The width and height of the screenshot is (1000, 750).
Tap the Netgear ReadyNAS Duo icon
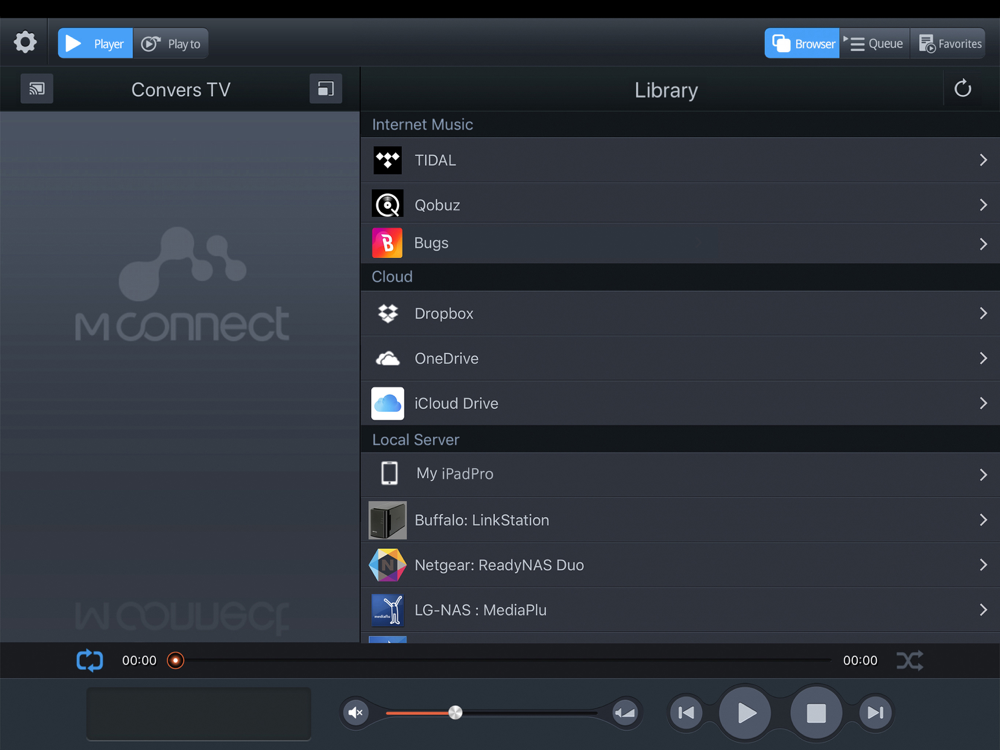pos(388,565)
